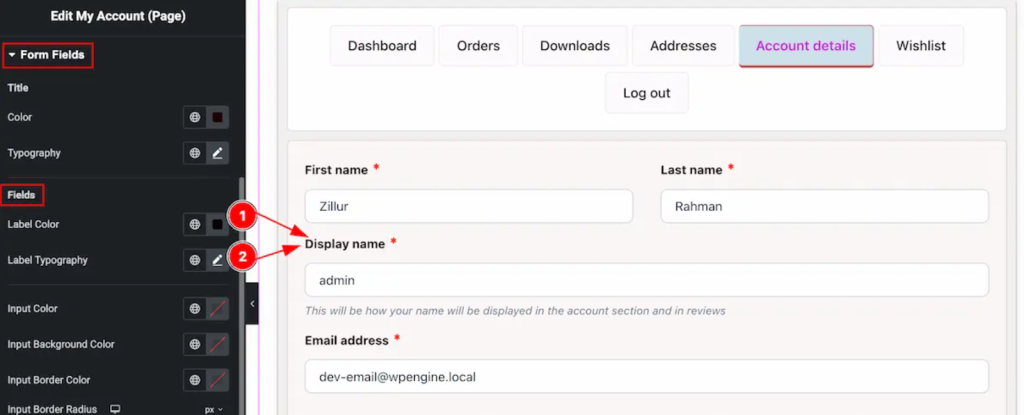Open global color for Input Border Color
The width and height of the screenshot is (1024, 415).
[x=195, y=380]
